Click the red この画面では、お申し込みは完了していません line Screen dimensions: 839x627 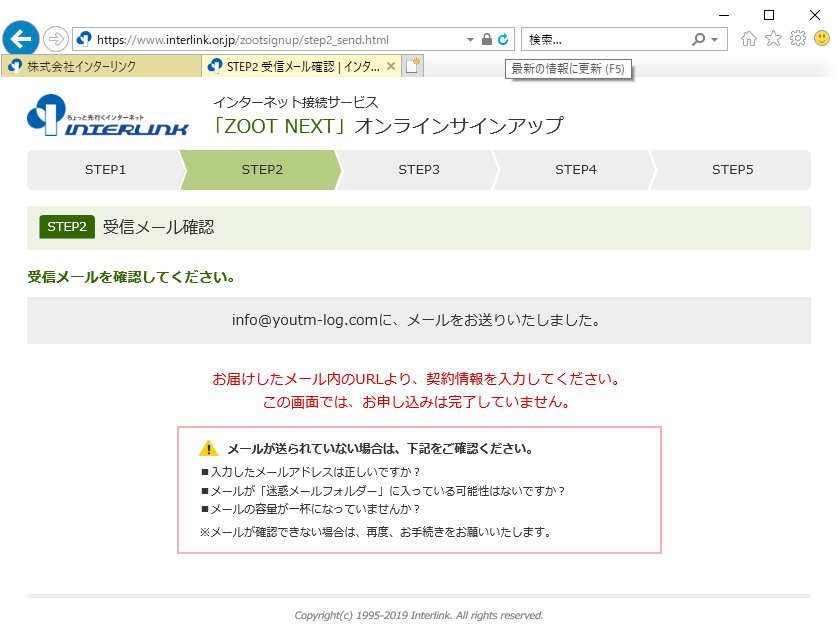pyautogui.click(x=416, y=402)
